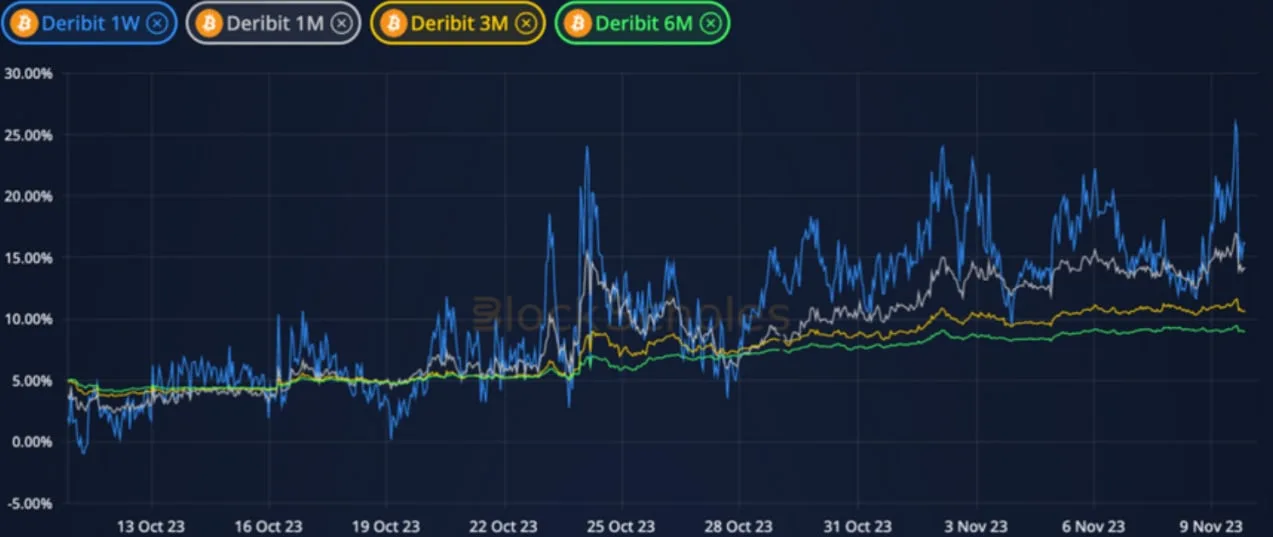Click the 0.00% y-axis label
The image size is (1273, 537).
31,441
